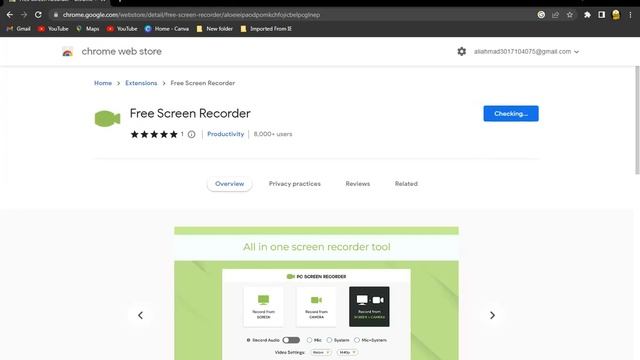
Task: Click the five-star rating
Action: coord(154,134)
